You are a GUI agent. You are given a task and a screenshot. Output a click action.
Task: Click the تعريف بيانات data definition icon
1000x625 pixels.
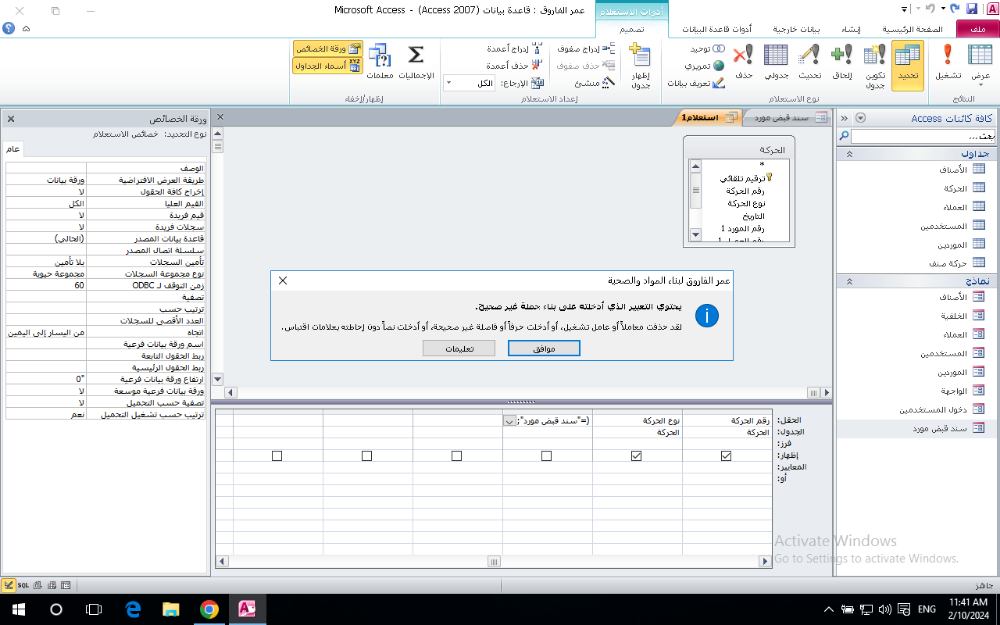coord(696,83)
